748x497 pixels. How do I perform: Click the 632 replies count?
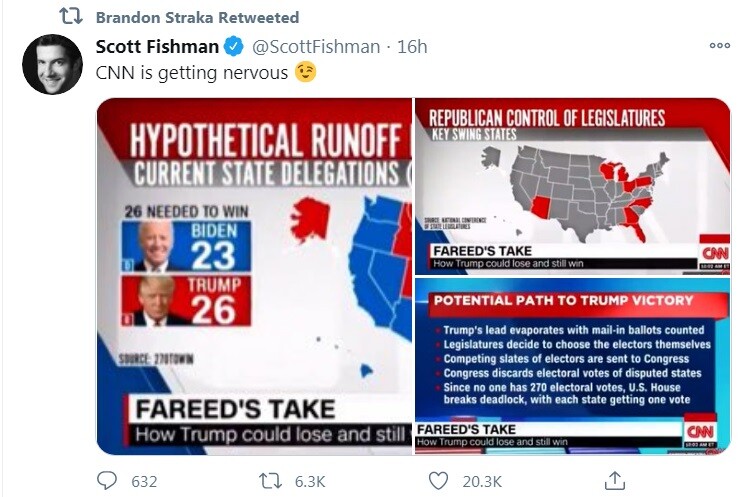[145, 481]
